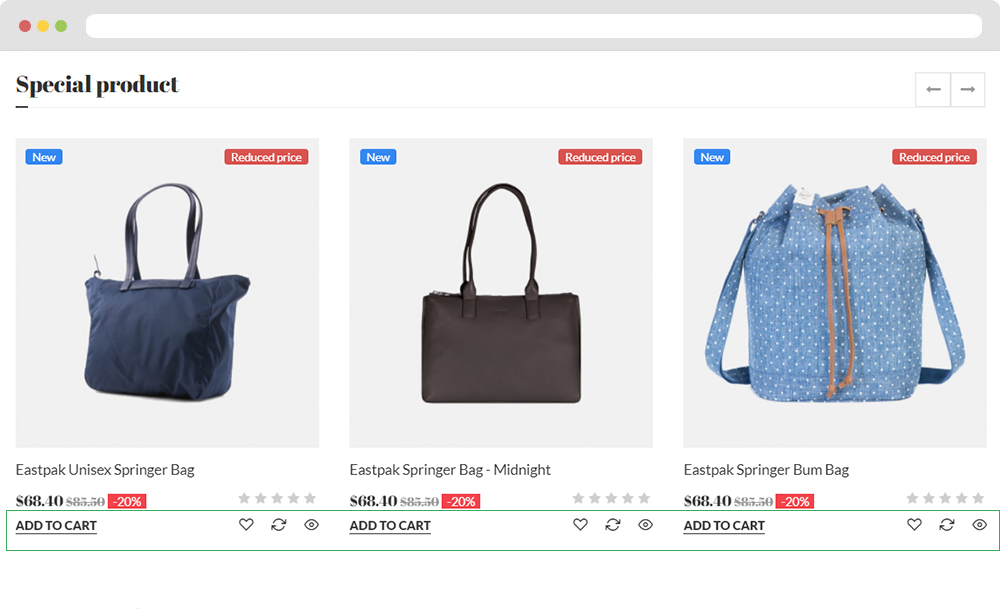Compare the Eastpak Springer Bum Bag
The height and width of the screenshot is (609, 1000).
(x=947, y=525)
